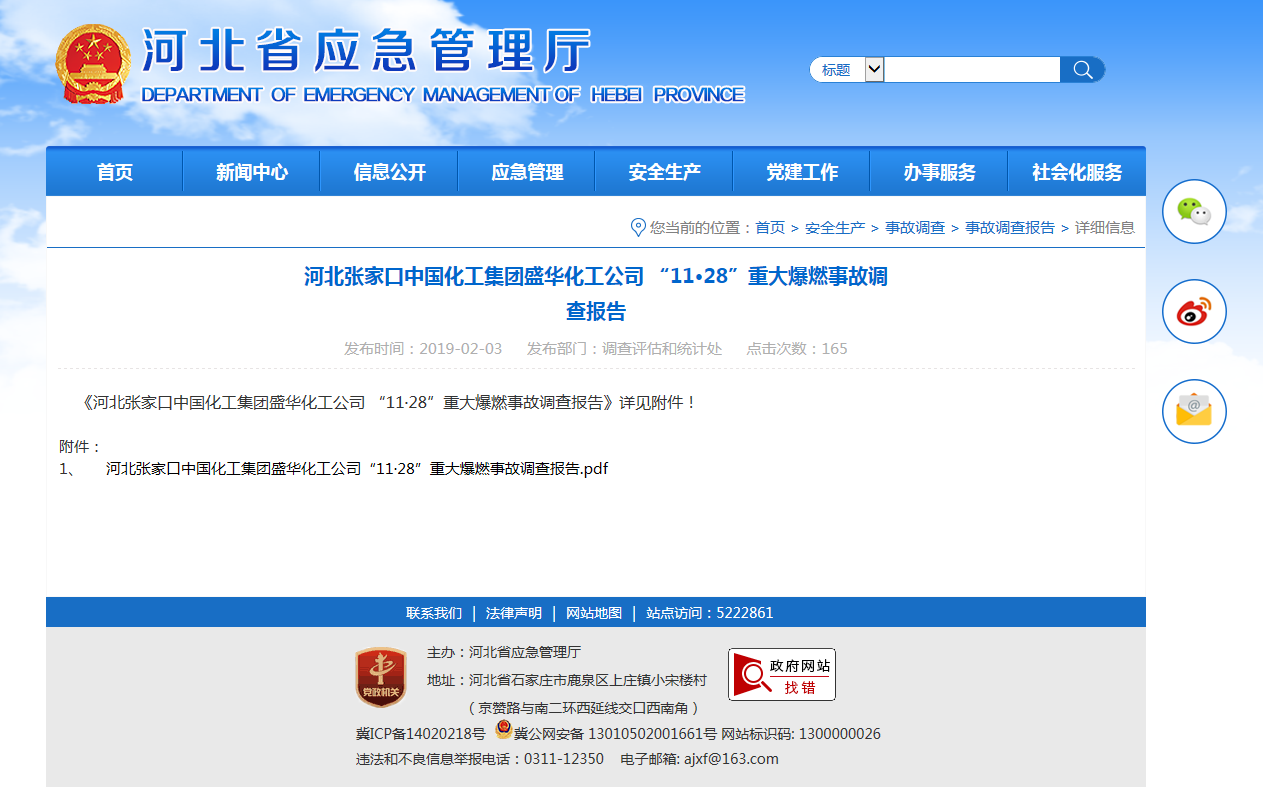Screen dimensions: 1263x802
Task: Open the 新闻中心 menu item
Action: [x=252, y=172]
